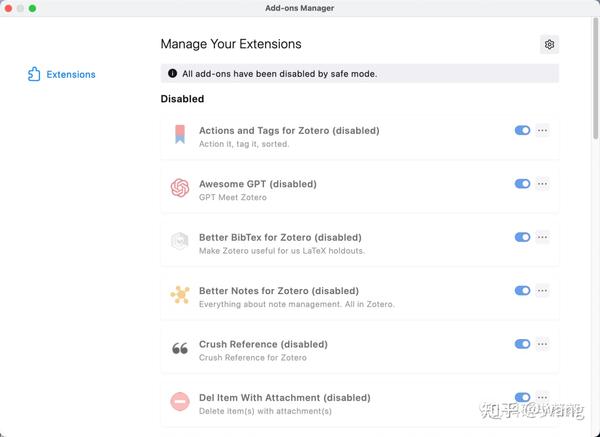
Task: Open the Crush Reference extension details
Action: [x=263, y=344]
